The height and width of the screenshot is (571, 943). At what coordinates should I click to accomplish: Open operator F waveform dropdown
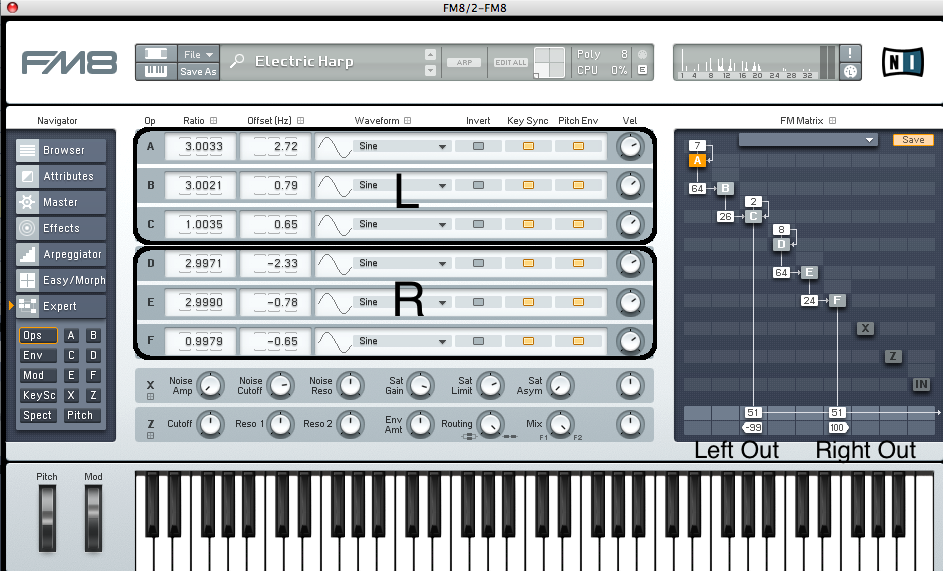[402, 341]
